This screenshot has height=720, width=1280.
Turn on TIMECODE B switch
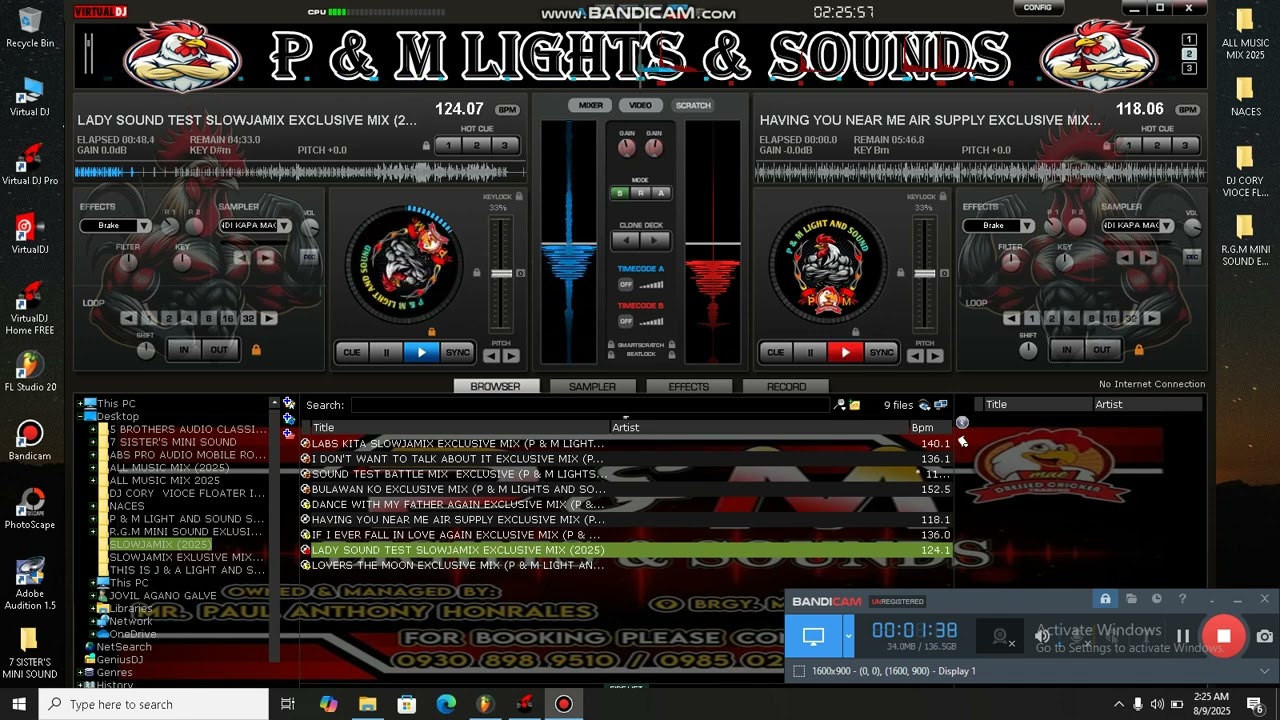pos(626,321)
